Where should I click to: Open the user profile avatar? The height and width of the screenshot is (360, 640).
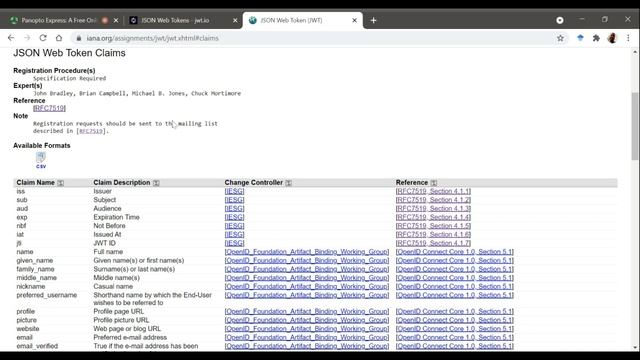click(612, 38)
